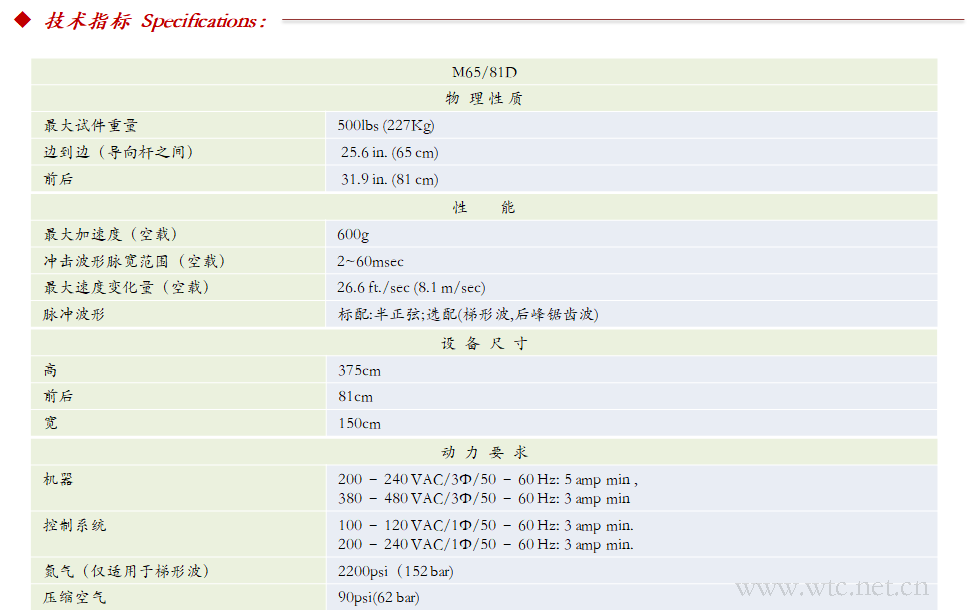The height and width of the screenshot is (616, 969).
Task: Click the 200-240 VAC/1Φ 3 amp line
Action: (486, 544)
